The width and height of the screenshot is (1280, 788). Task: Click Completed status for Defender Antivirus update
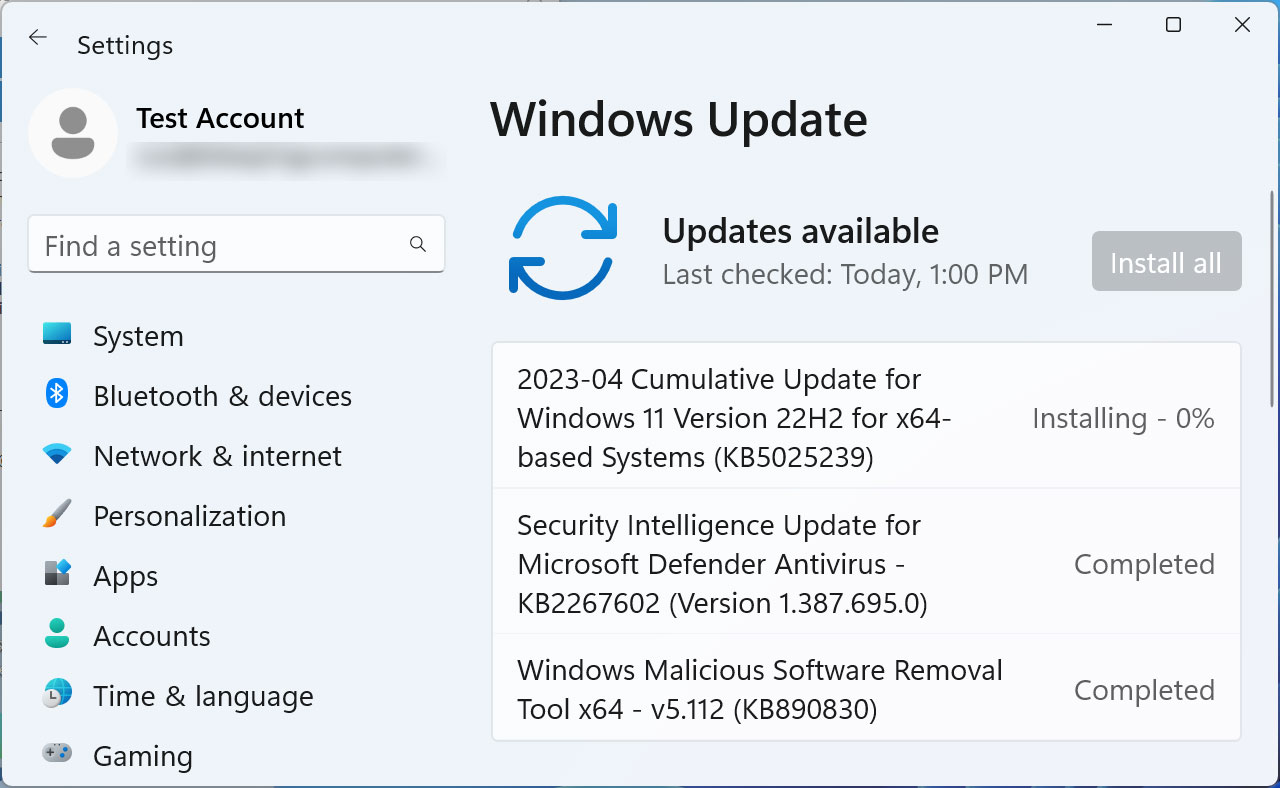1144,564
